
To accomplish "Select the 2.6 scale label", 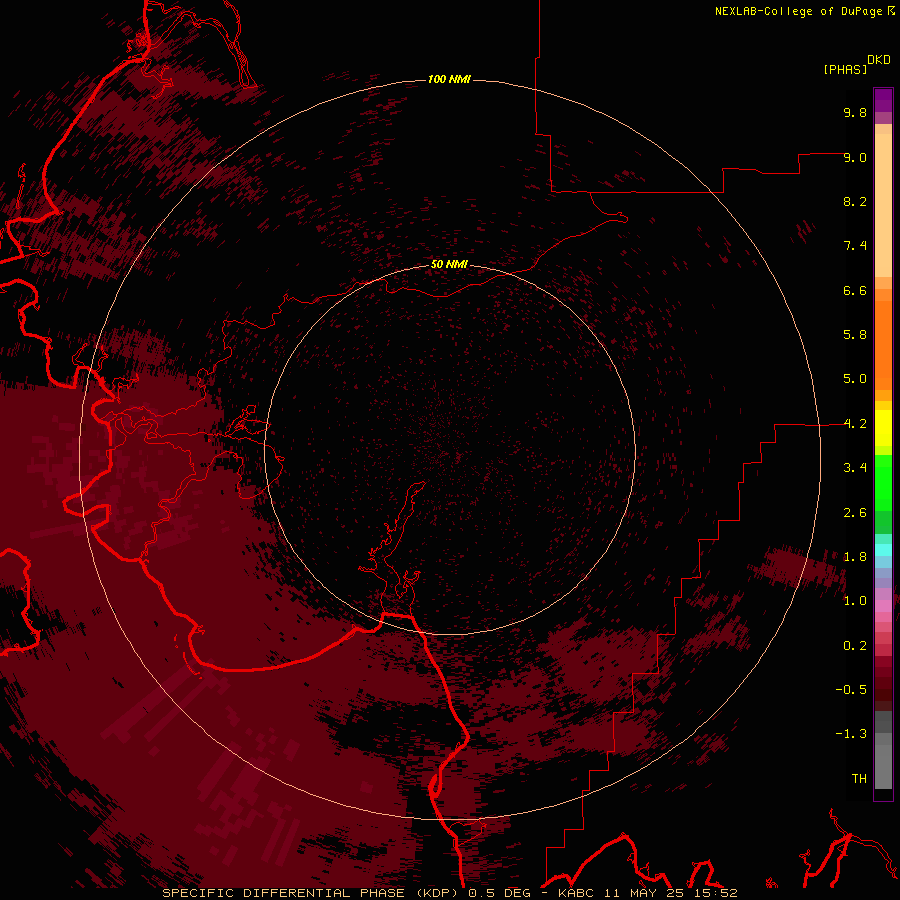I will [855, 513].
